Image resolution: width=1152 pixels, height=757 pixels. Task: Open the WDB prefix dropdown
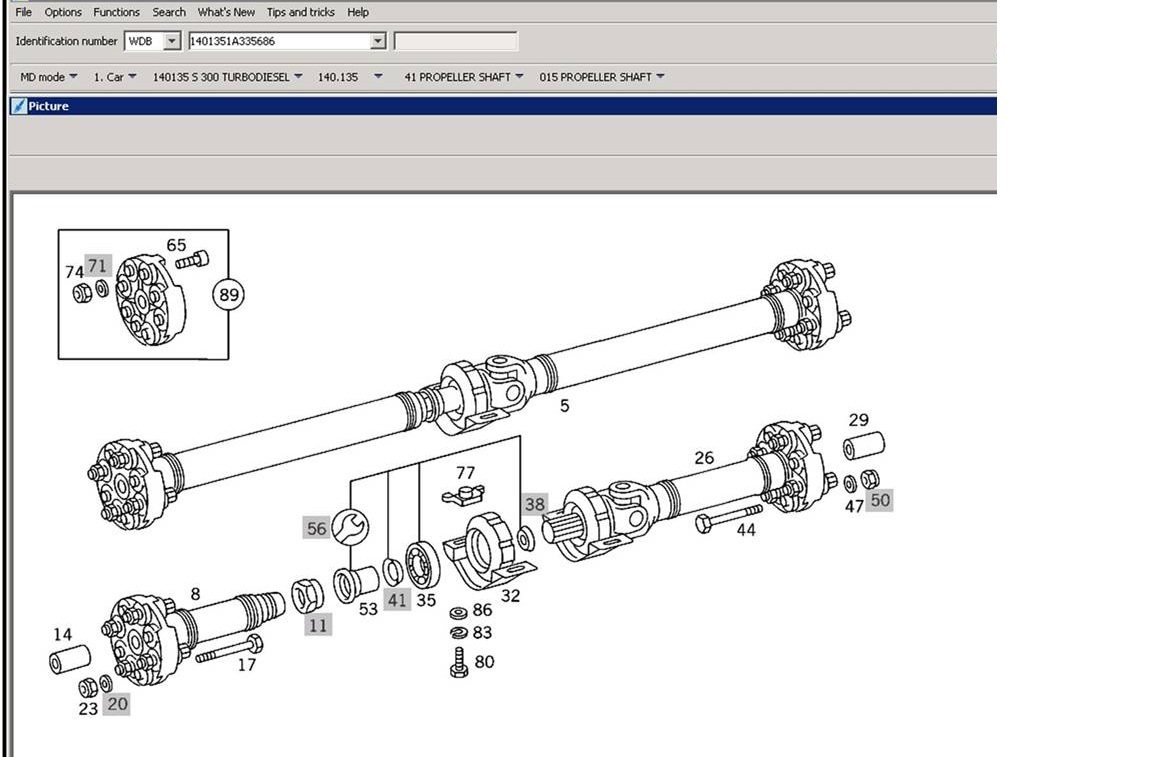pyautogui.click(x=171, y=41)
